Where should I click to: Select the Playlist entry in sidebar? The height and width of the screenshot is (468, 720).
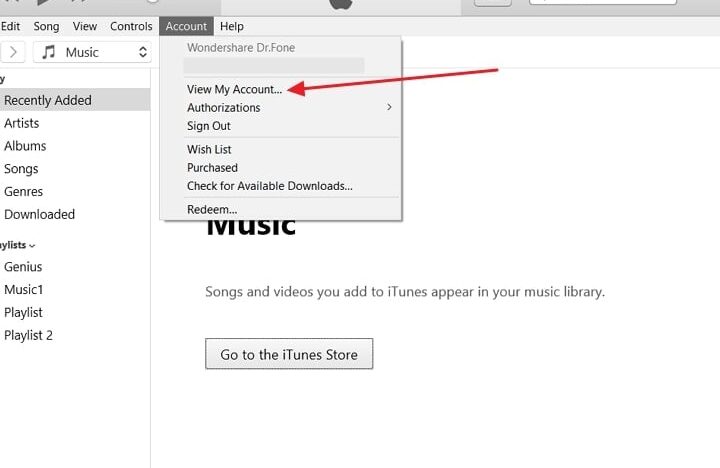[74, 313]
